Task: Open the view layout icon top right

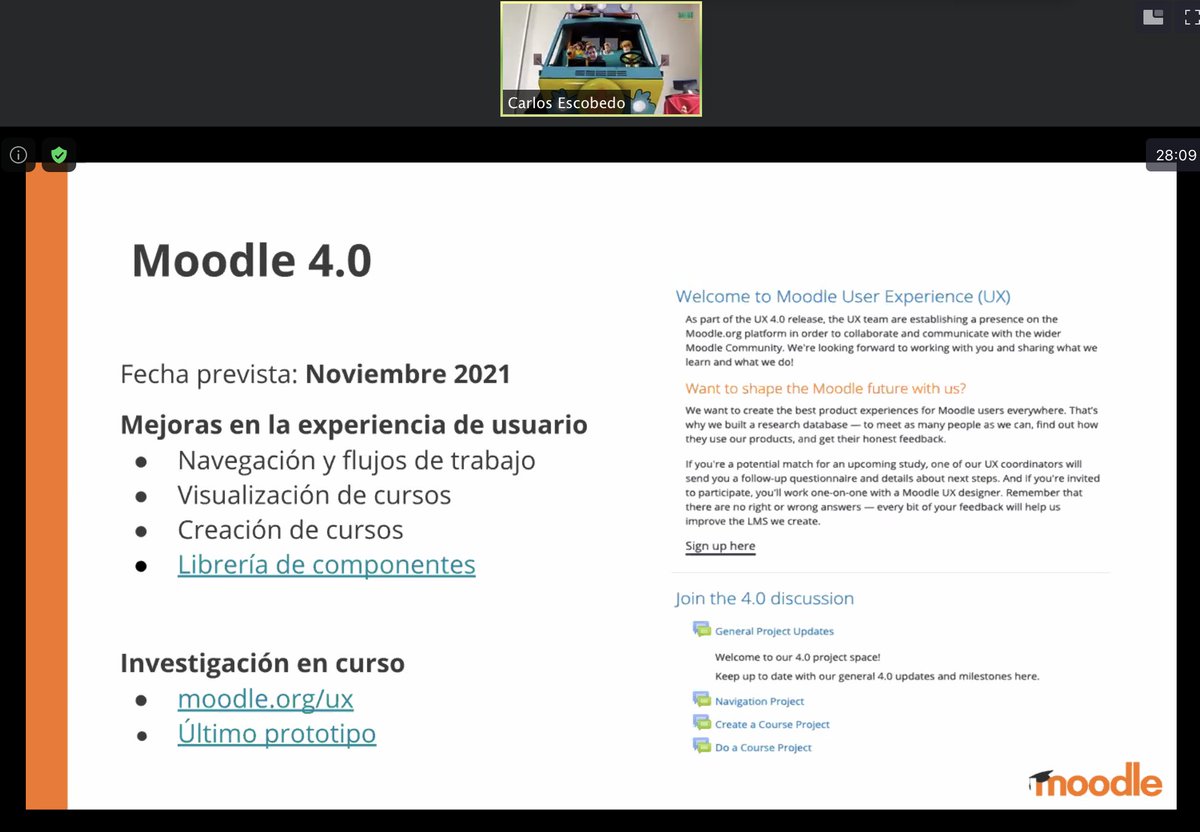Action: pyautogui.click(x=1152, y=17)
